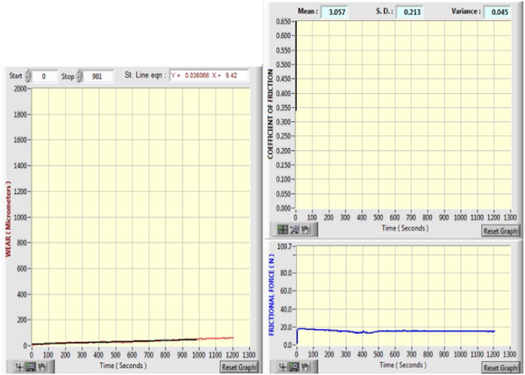Click Reset Graph under Coefficient of Friction graph
The height and width of the screenshot is (375, 525).
pos(500,231)
